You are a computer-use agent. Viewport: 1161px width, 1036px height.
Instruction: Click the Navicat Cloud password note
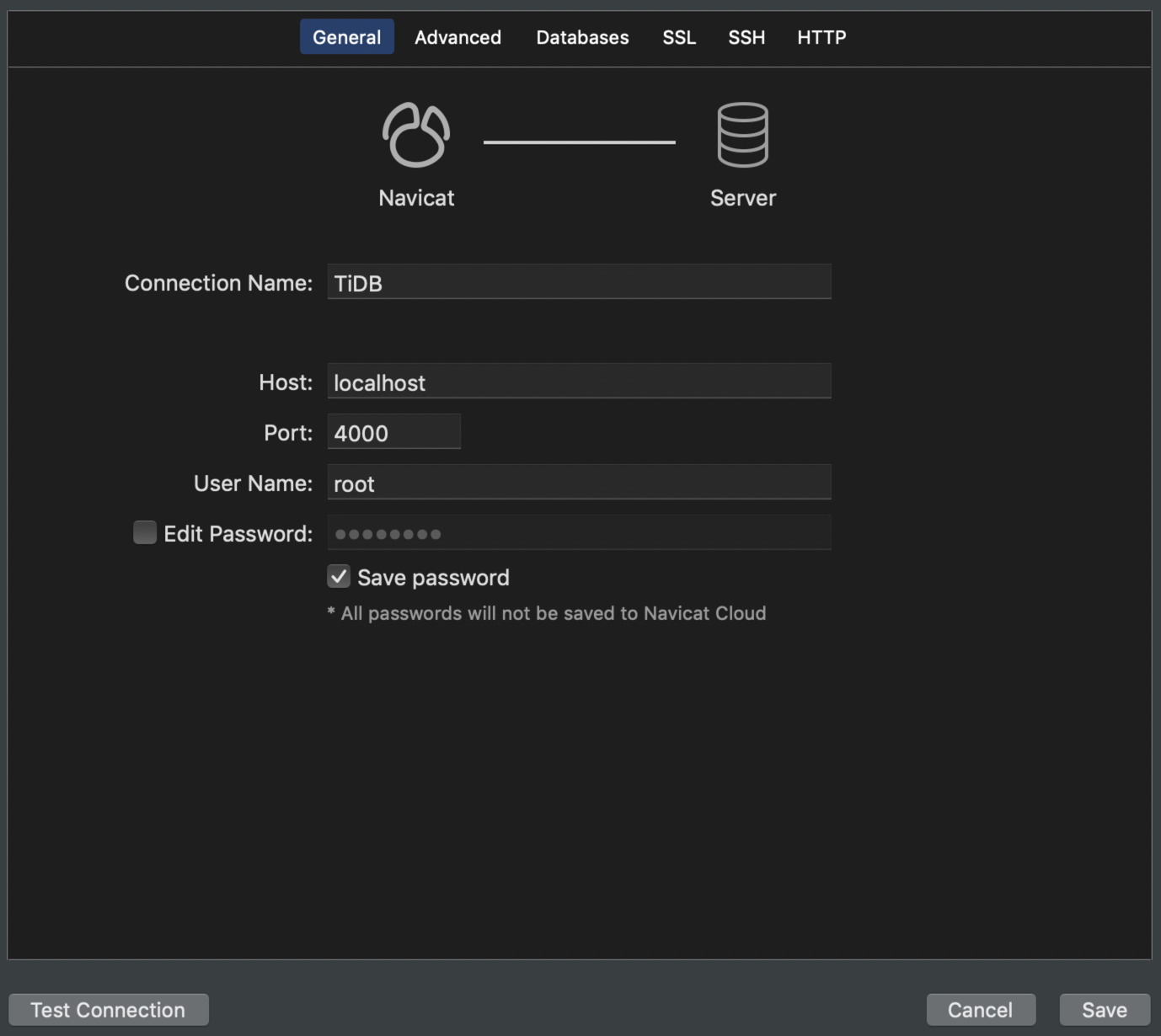(x=547, y=613)
